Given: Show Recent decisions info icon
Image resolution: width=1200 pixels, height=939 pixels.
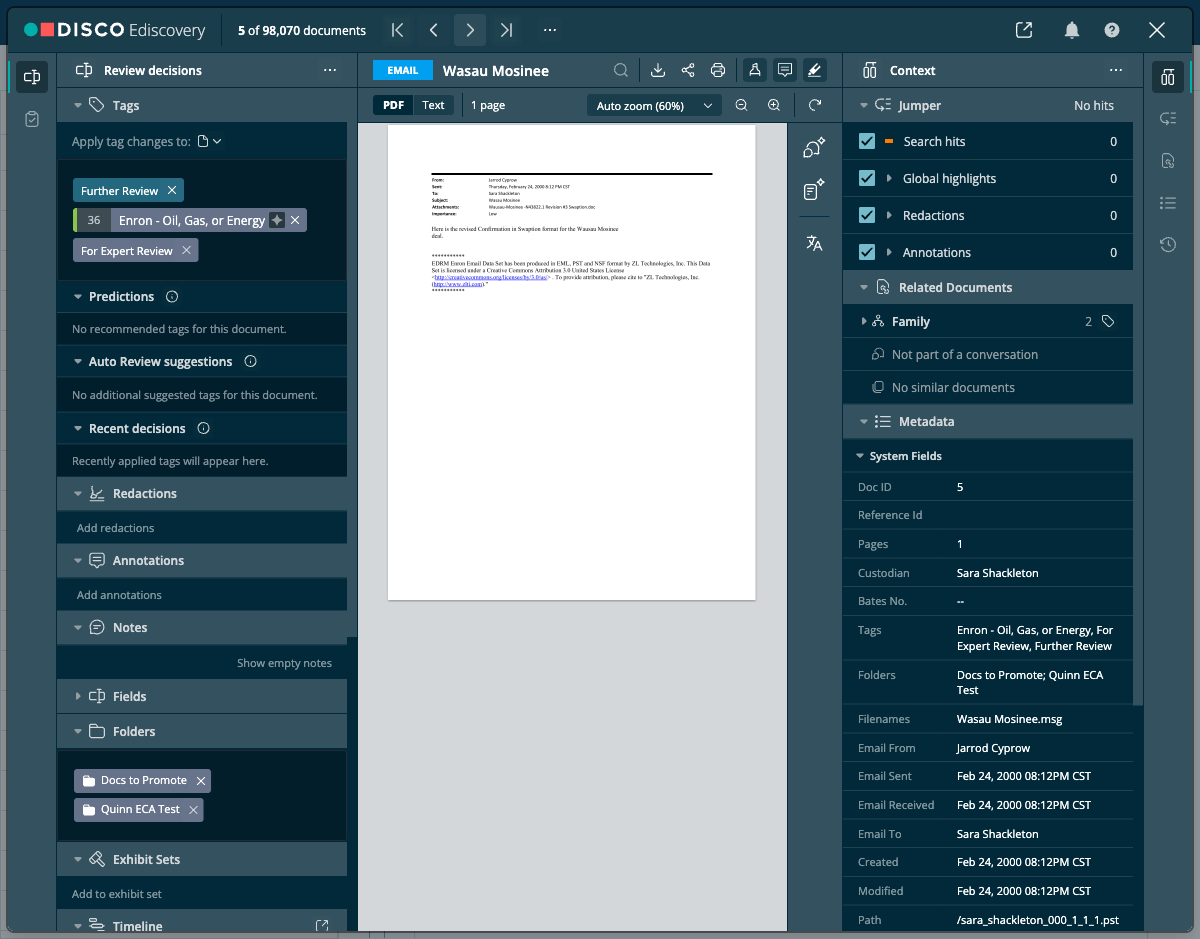Looking at the screenshot, I should coord(204,428).
